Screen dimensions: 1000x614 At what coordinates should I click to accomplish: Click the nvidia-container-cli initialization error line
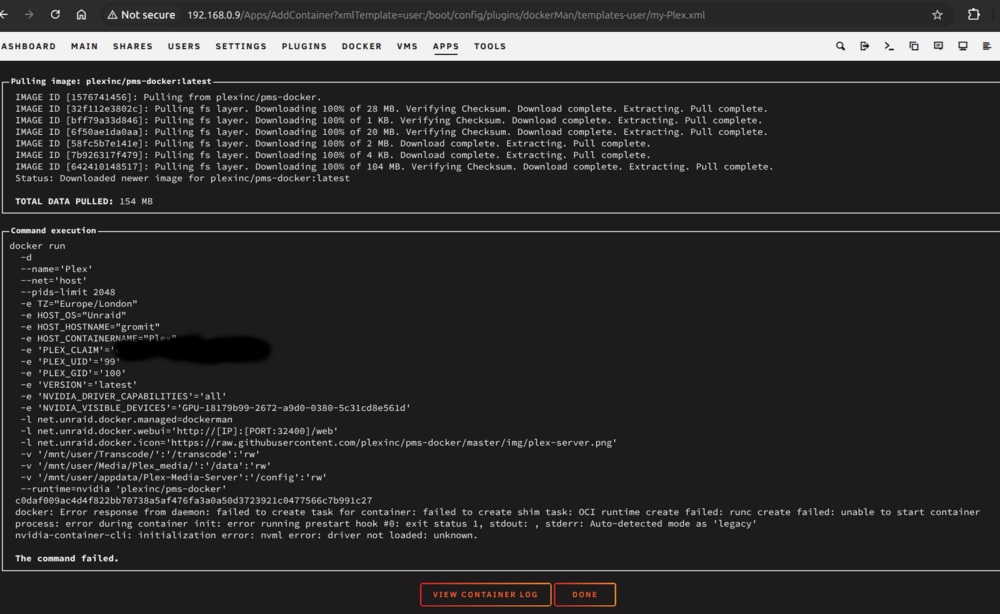pyautogui.click(x=246, y=536)
